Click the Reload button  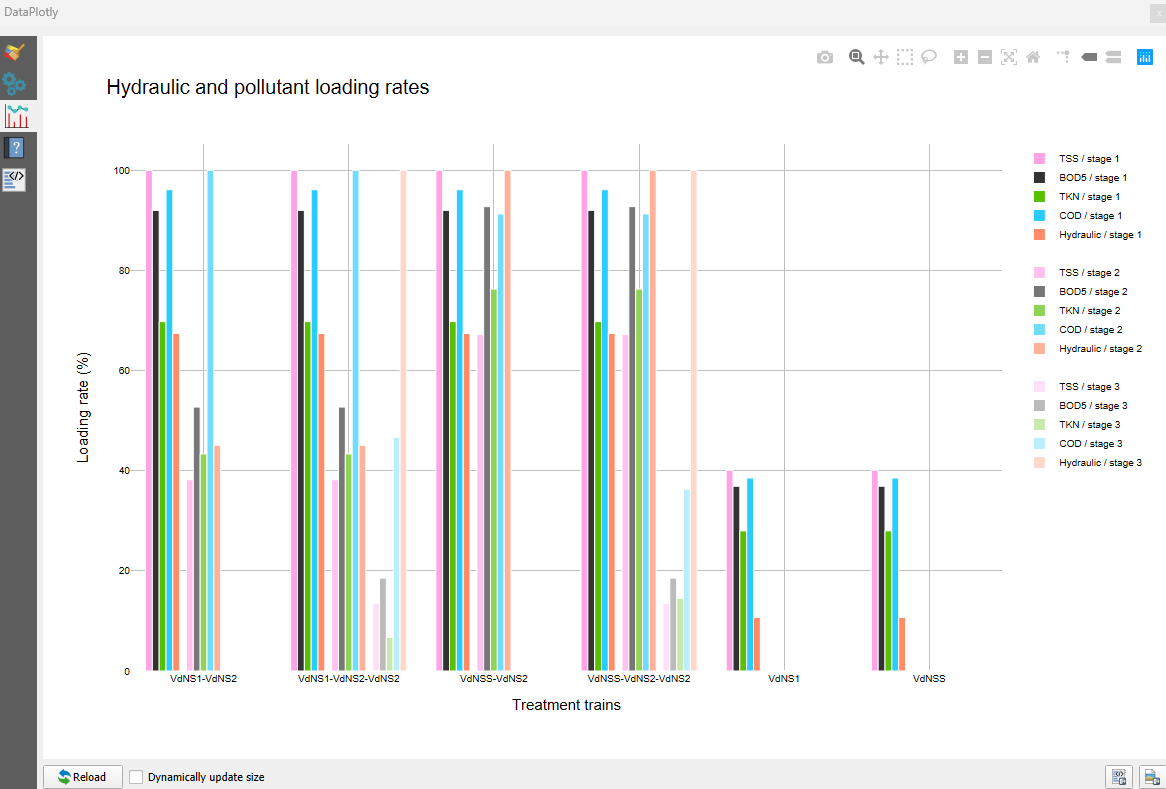pyautogui.click(x=82, y=777)
